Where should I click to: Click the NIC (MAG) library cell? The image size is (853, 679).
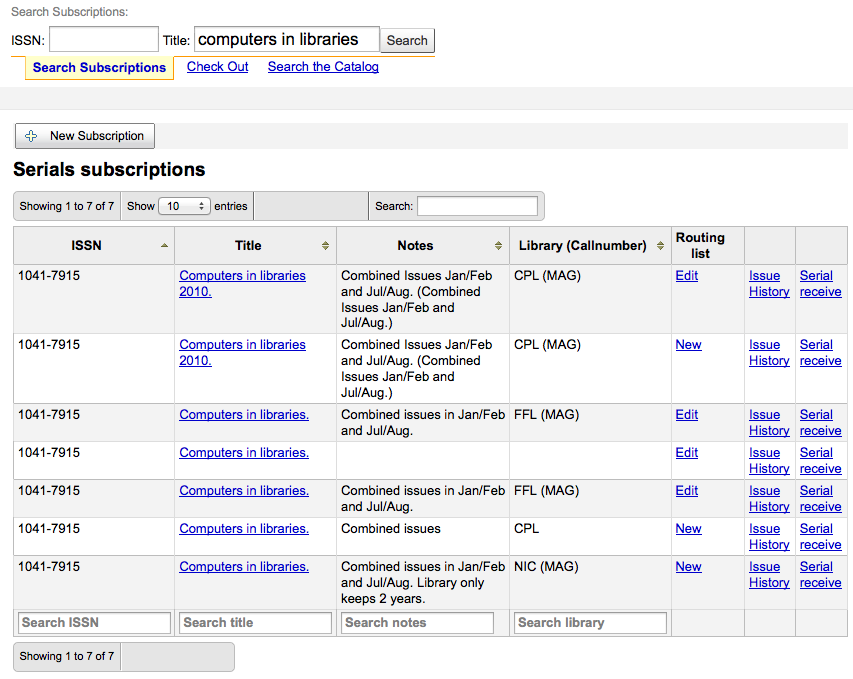(590, 583)
